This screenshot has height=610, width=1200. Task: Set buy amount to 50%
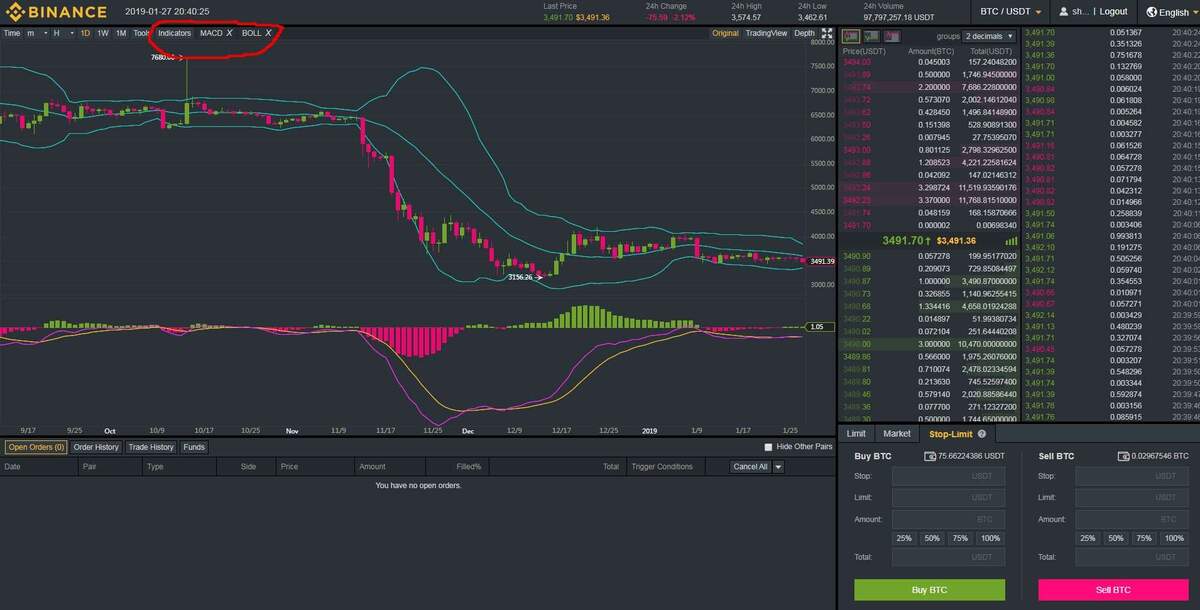click(932, 538)
